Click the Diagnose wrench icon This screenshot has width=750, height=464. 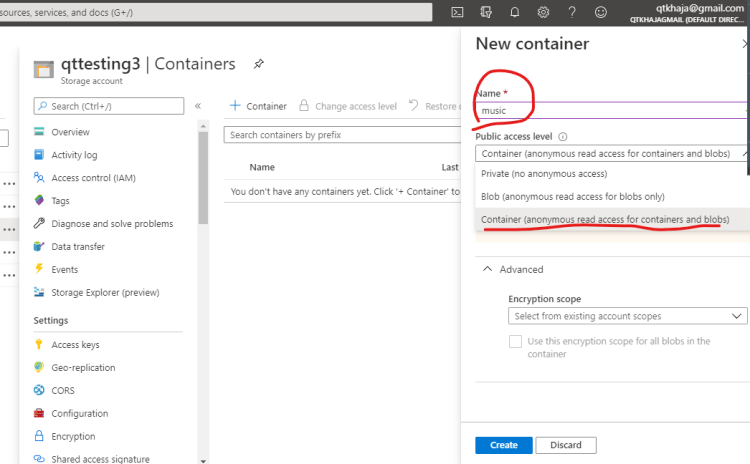coord(39,223)
